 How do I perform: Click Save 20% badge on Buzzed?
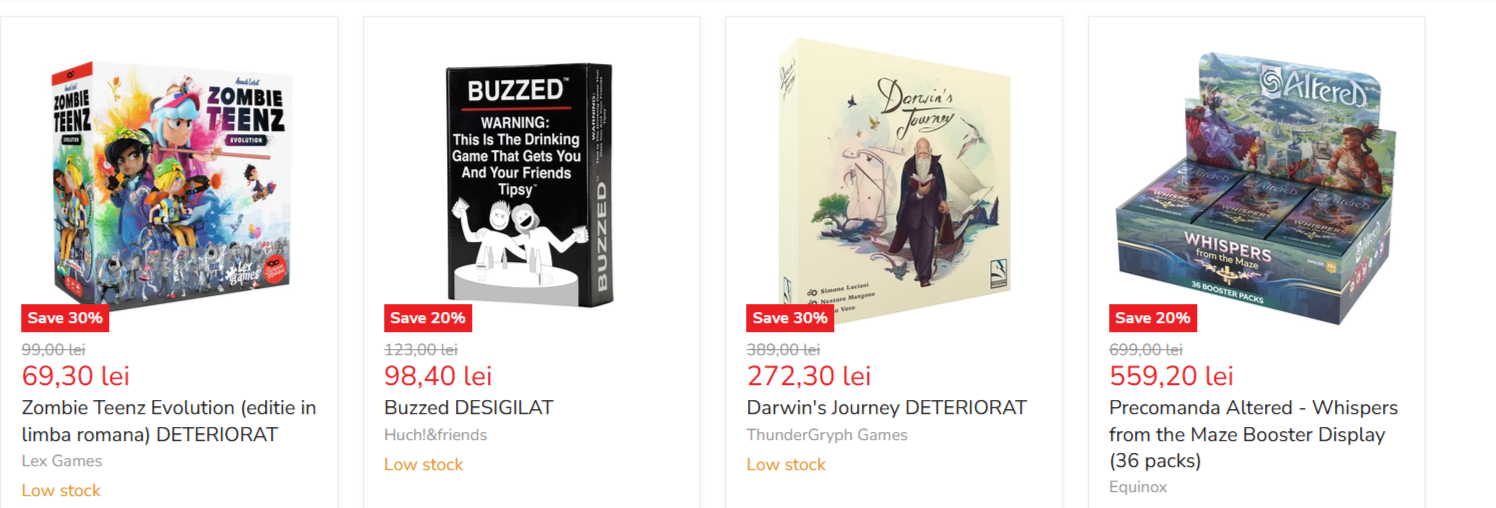pyautogui.click(x=427, y=318)
